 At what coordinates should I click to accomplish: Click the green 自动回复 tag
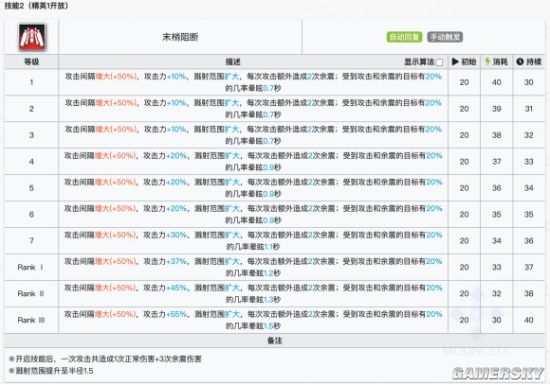tap(404, 37)
